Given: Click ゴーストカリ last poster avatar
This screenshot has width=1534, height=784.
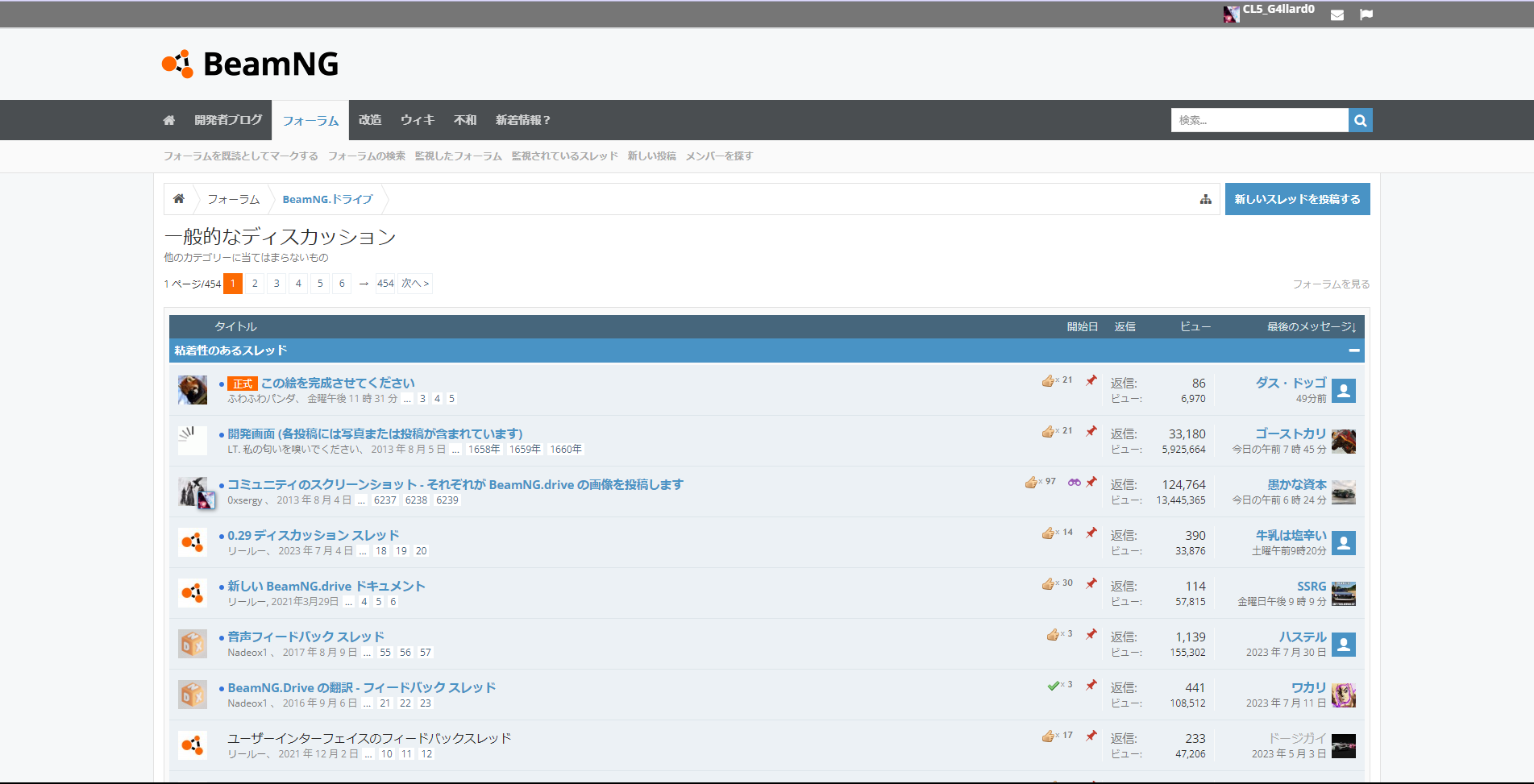Looking at the screenshot, I should pyautogui.click(x=1344, y=442).
